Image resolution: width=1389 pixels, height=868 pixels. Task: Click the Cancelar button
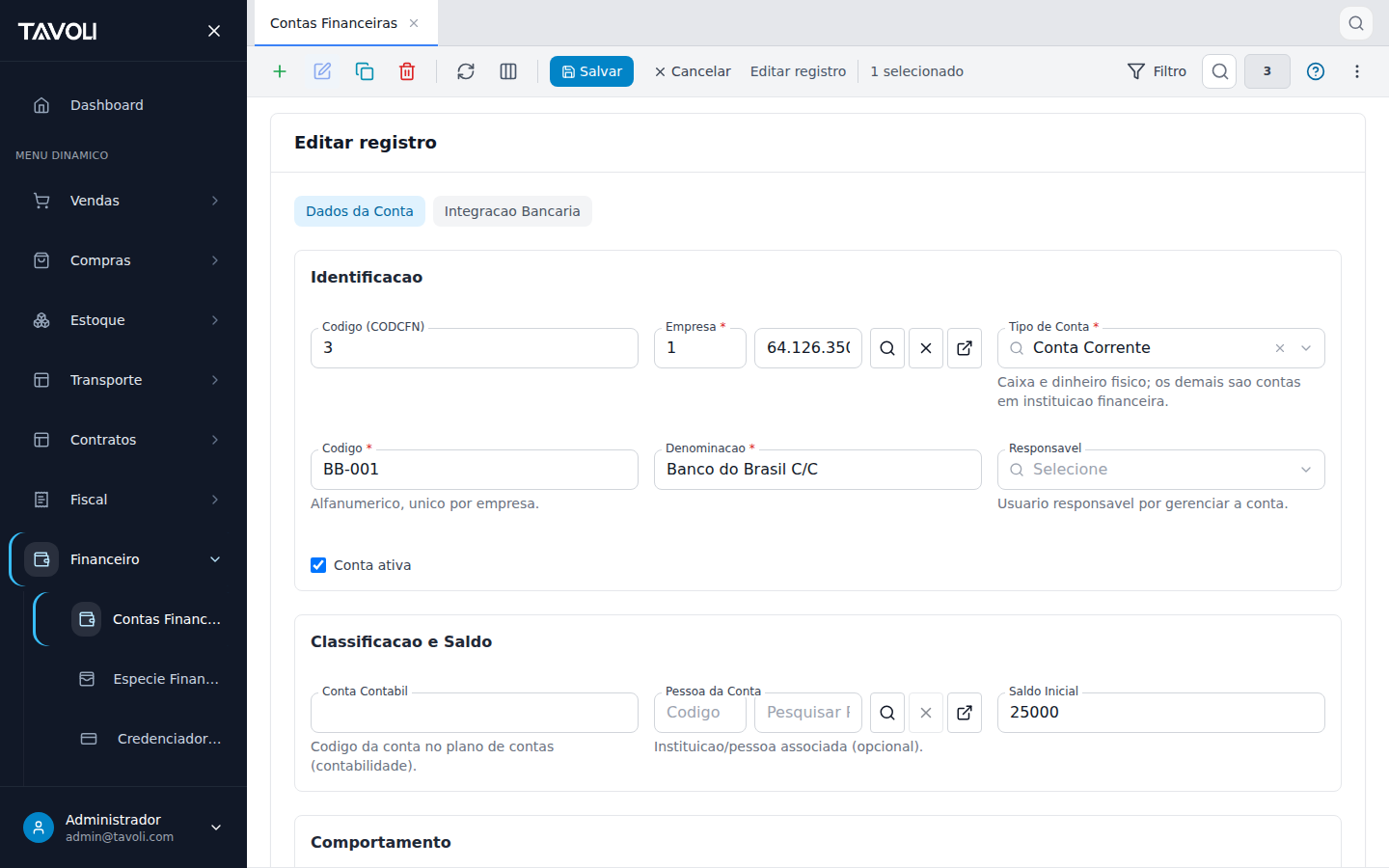tap(693, 71)
